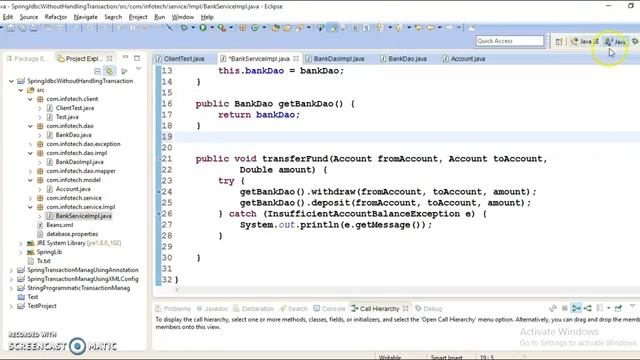The width and height of the screenshot is (640, 360).
Task: Click the Debug bug icon in toolbar
Action: (x=184, y=28)
